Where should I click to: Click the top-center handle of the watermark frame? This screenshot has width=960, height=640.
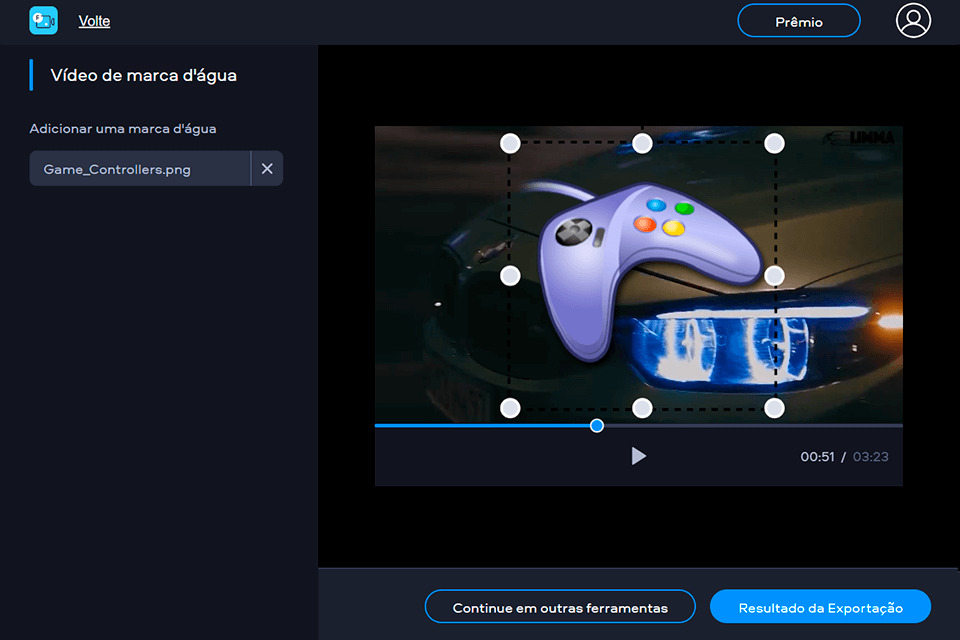click(x=642, y=143)
